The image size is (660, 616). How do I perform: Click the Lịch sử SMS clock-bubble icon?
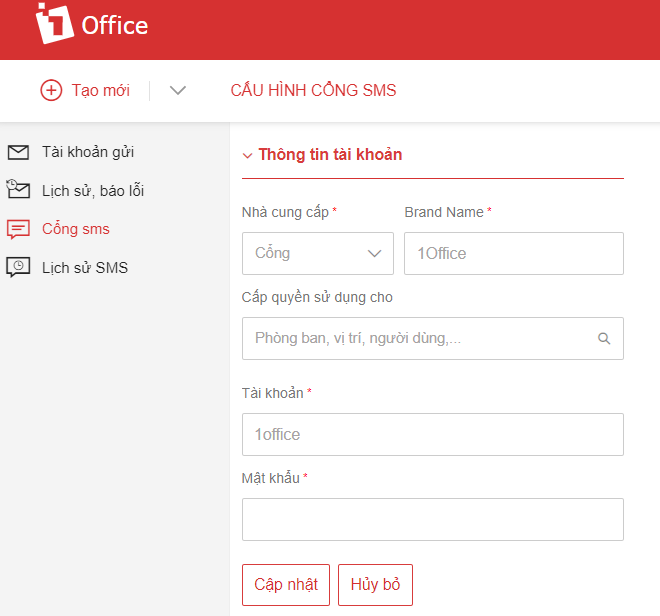pos(18,267)
